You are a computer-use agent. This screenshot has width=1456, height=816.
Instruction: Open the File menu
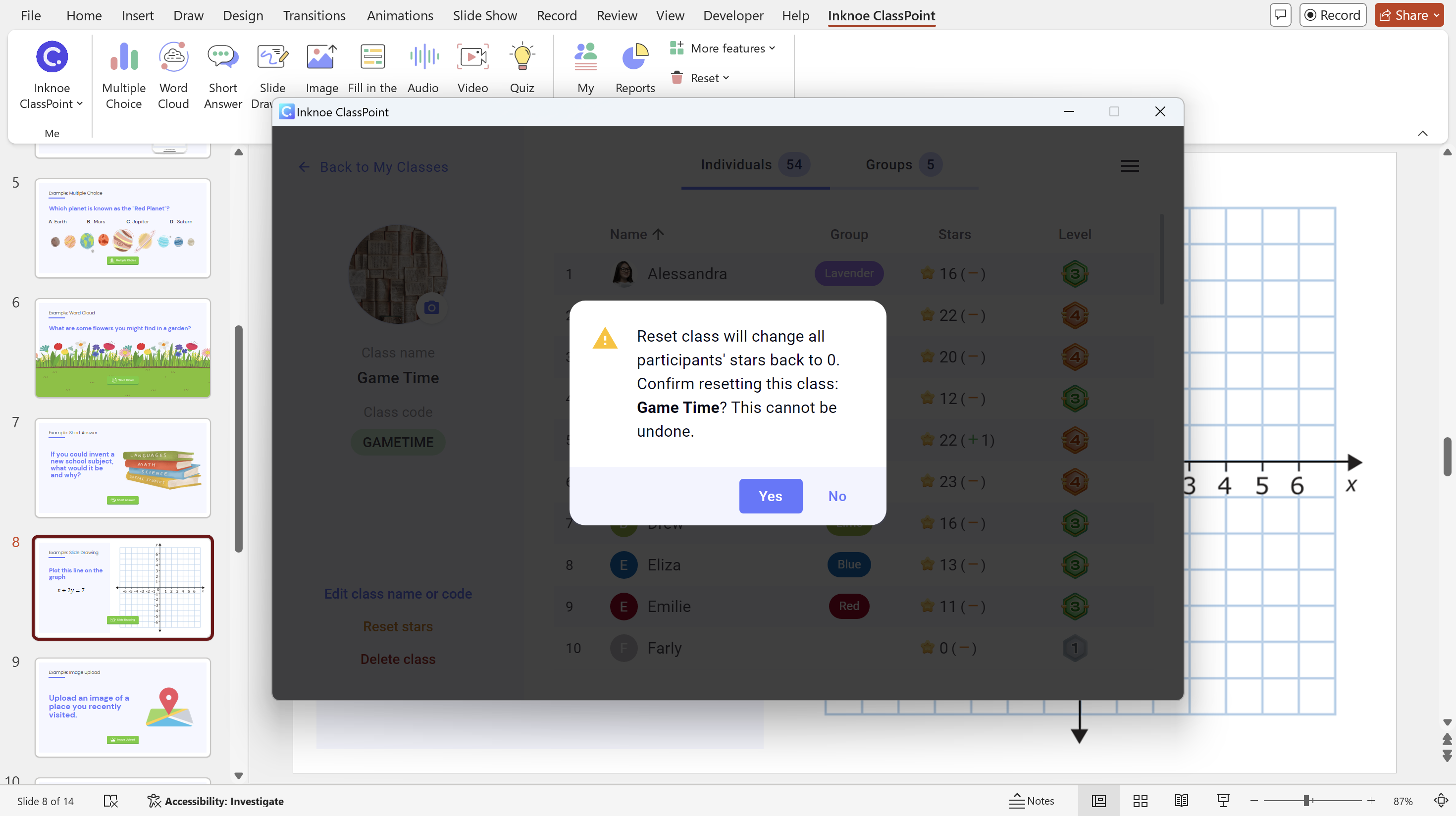(x=31, y=15)
